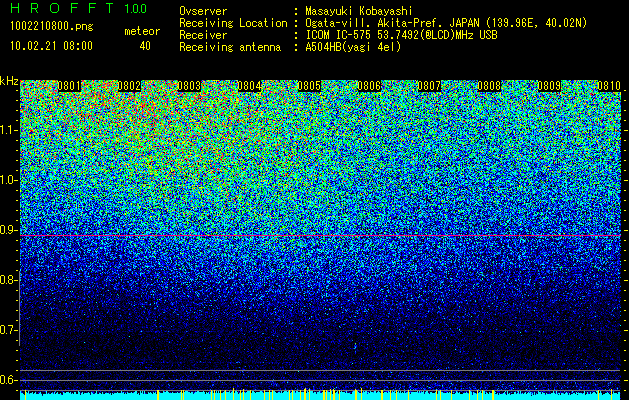This screenshot has width=629, height=400.
Task: Click the meteor label
Action: coord(142,31)
